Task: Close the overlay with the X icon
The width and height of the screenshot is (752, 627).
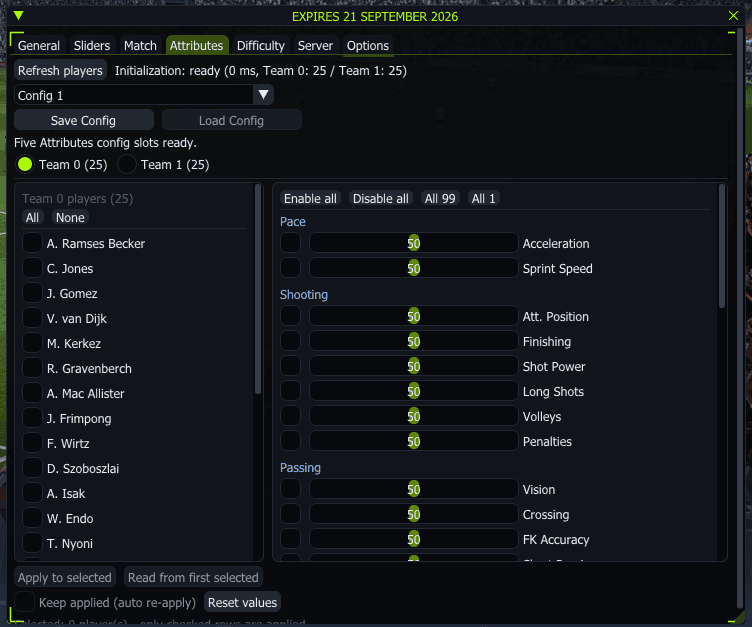Action: pyautogui.click(x=733, y=15)
